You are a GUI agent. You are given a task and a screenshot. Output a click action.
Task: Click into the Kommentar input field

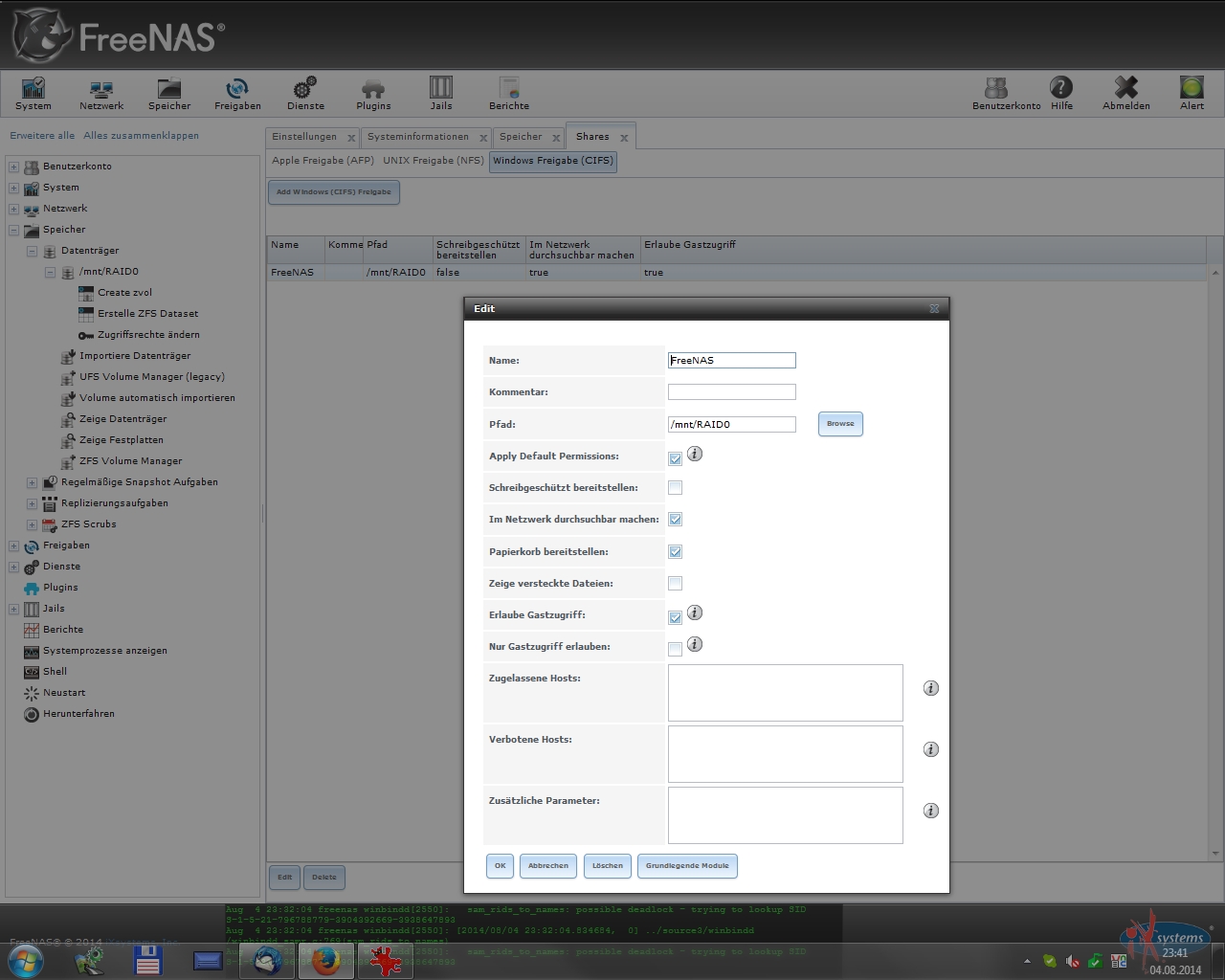tap(732, 392)
